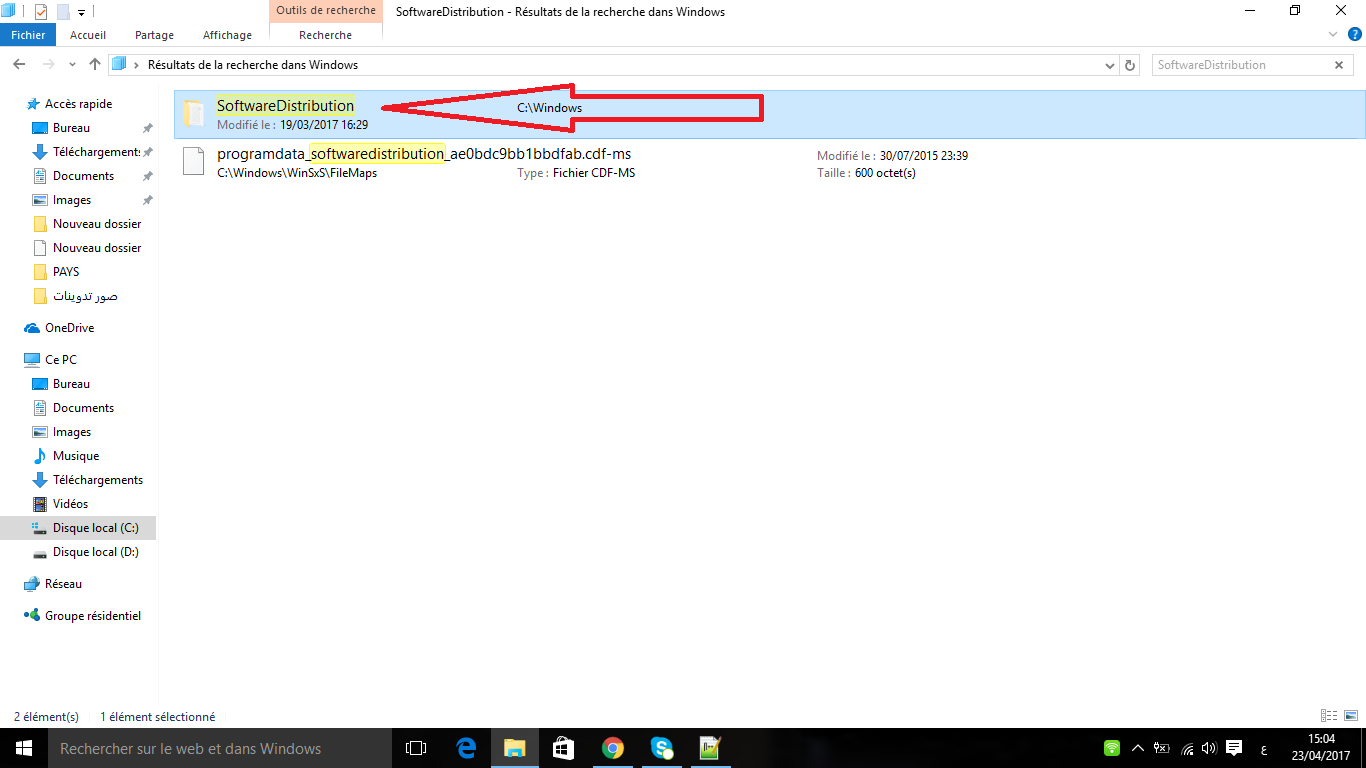Open Réseau in navigation pane
Viewport: 1366px width, 768px height.
pos(63,584)
